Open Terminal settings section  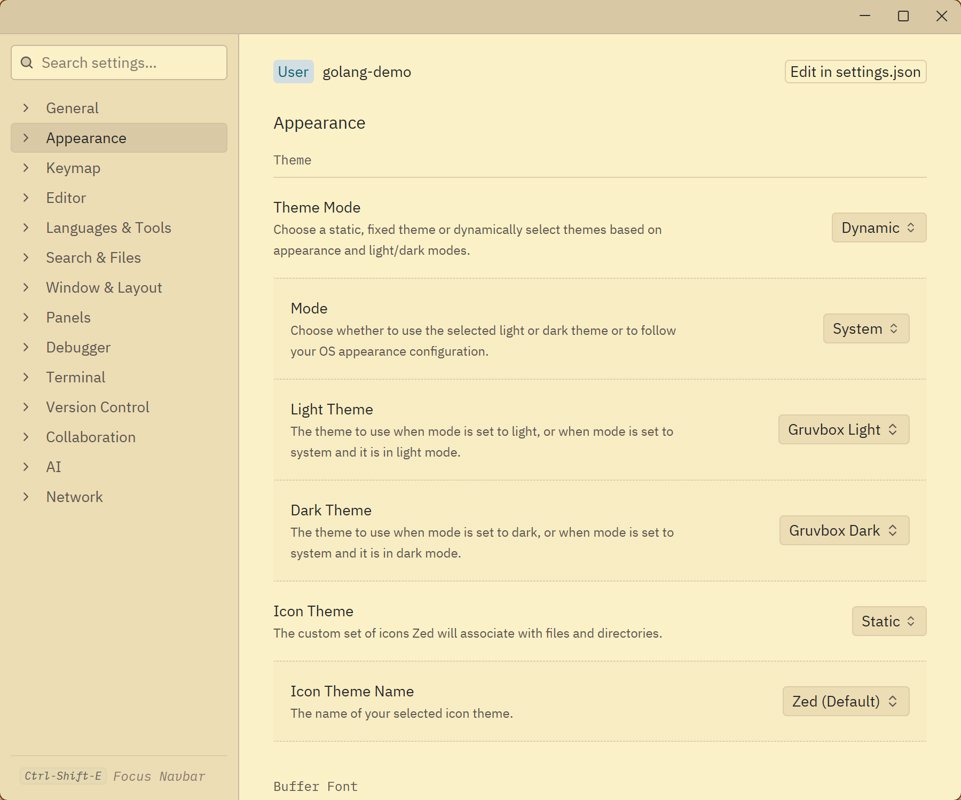point(75,378)
